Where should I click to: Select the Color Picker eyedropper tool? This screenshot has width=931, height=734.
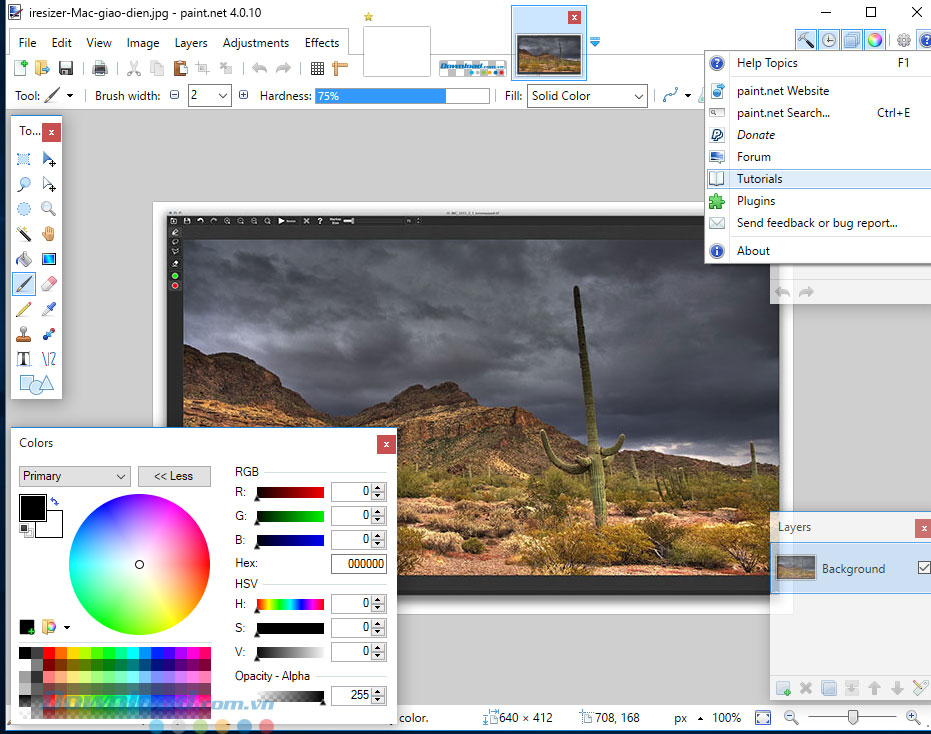coord(49,309)
